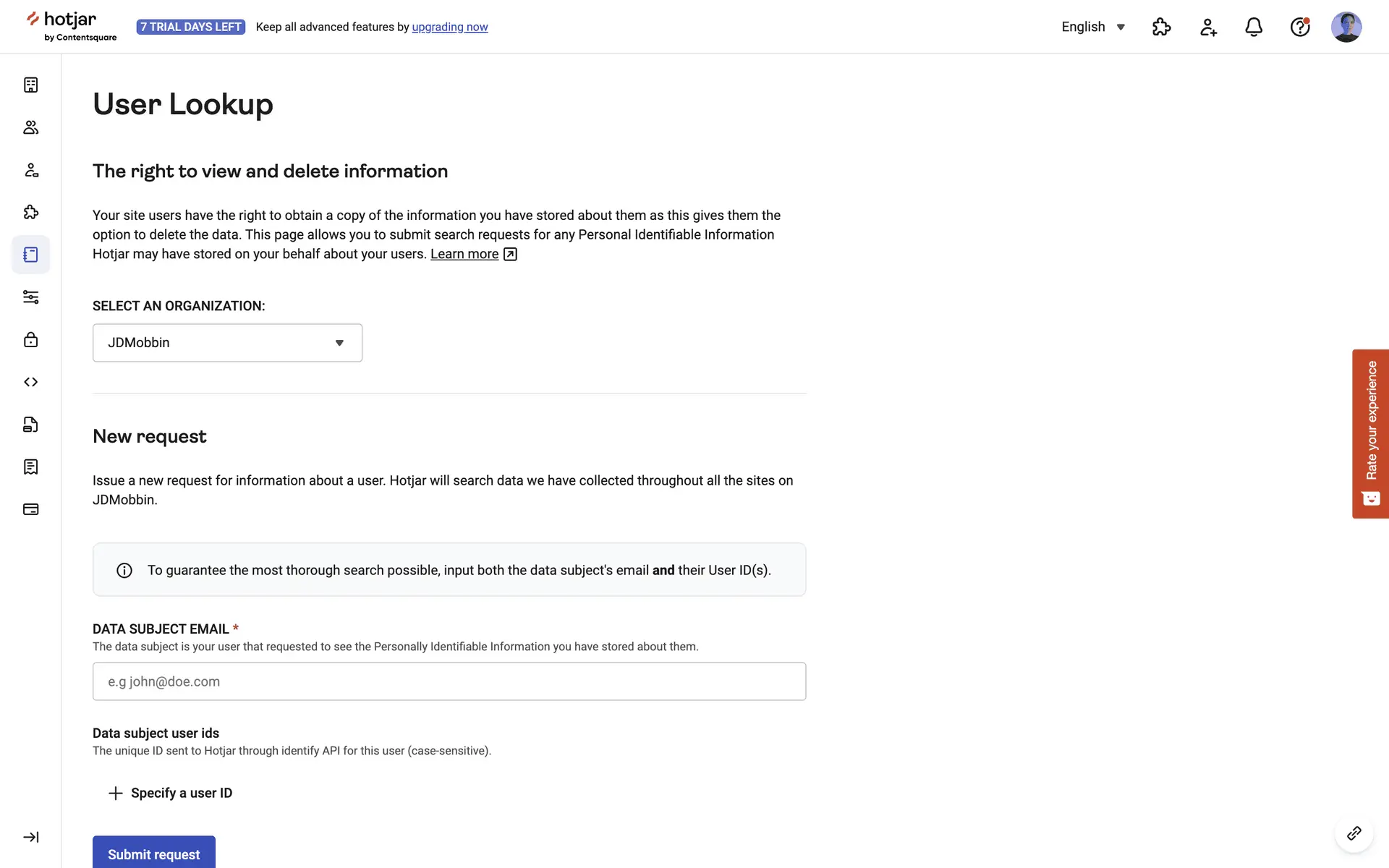Screen dimensions: 1389x868
Task: Open the Rate your experience tab
Action: [1370, 433]
